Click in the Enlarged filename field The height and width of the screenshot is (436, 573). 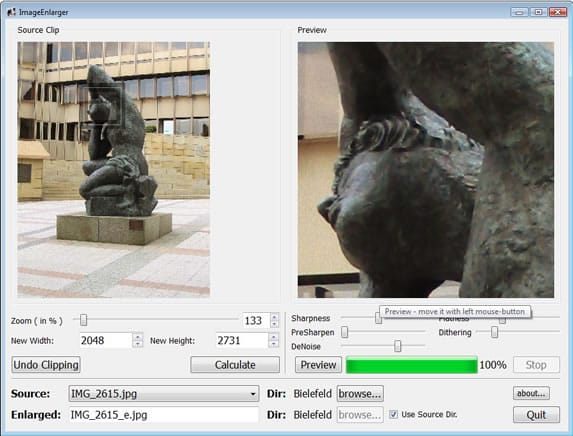(164, 415)
